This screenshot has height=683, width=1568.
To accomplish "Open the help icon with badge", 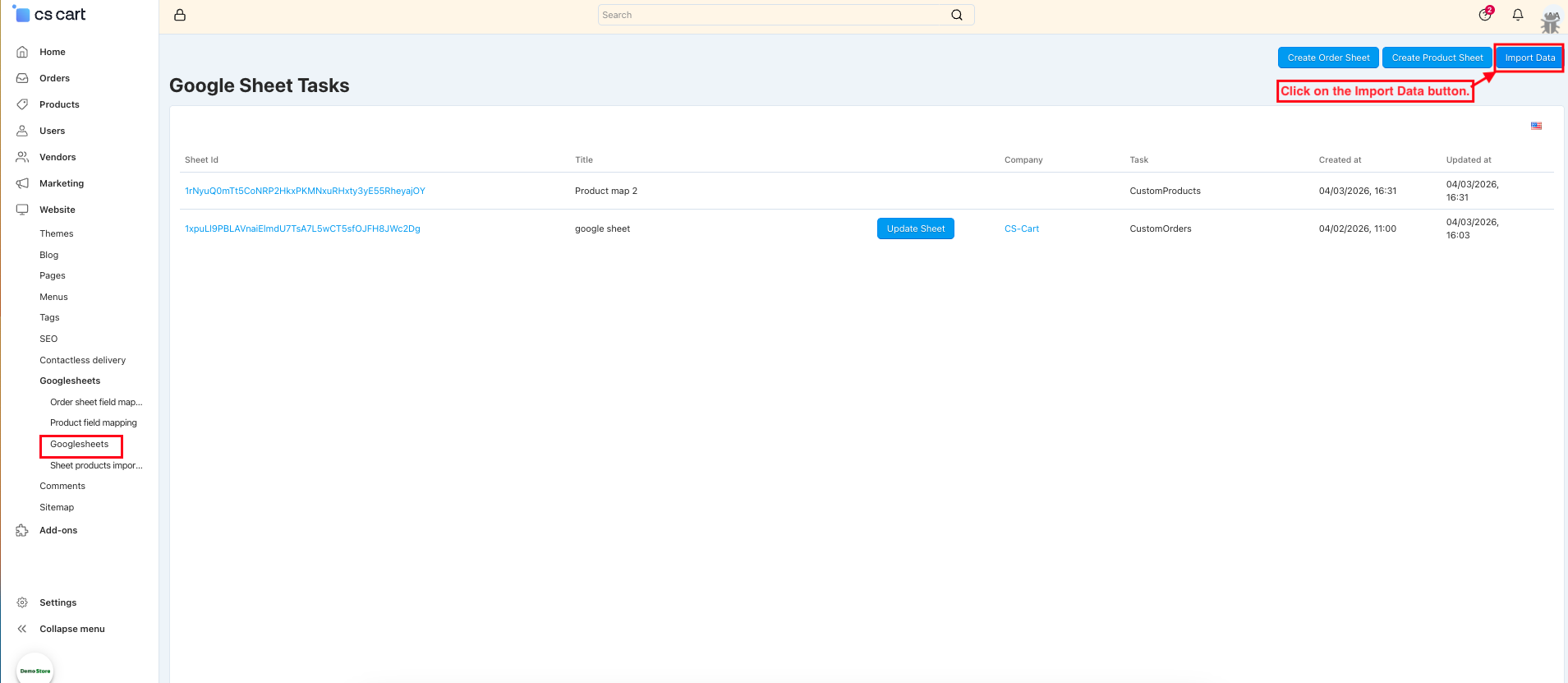I will point(1485,14).
